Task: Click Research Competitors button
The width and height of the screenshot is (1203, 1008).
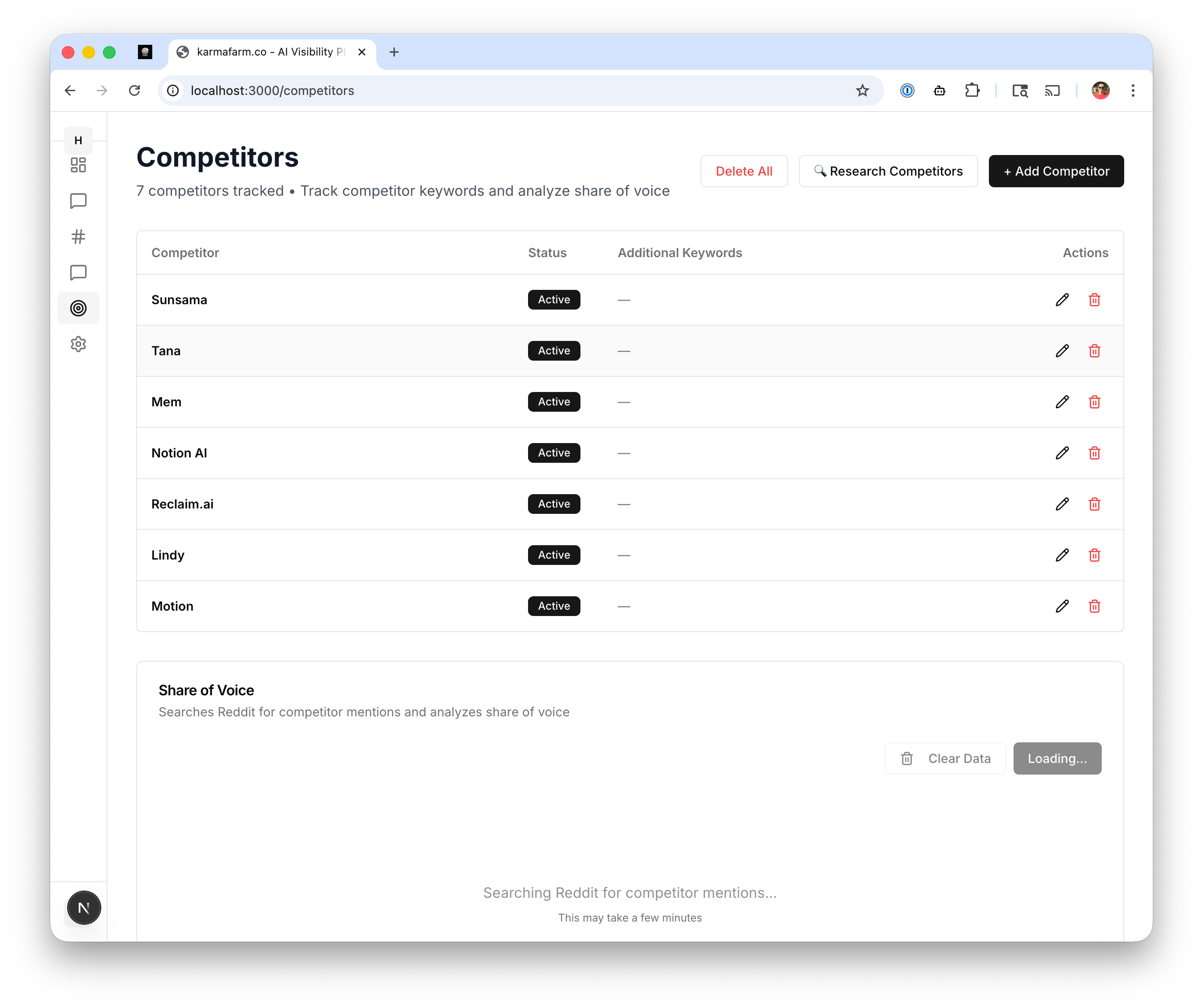Action: [x=888, y=171]
